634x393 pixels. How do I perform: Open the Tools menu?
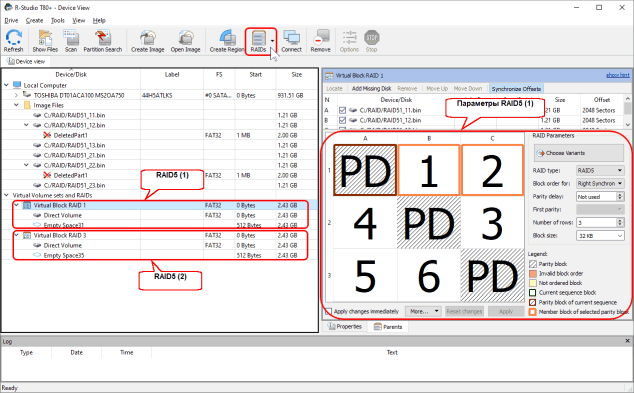(57, 21)
